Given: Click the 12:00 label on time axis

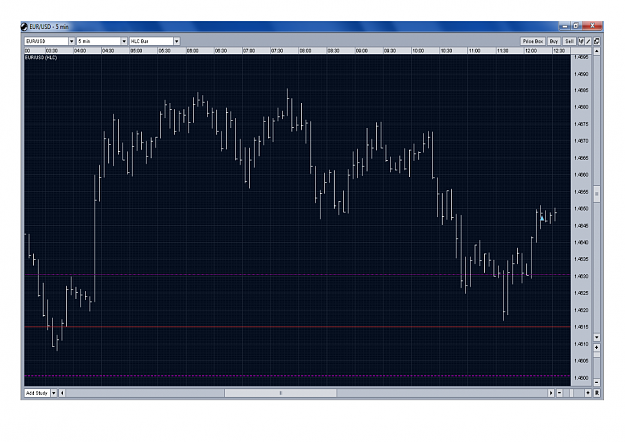Looking at the screenshot, I should click(x=531, y=51).
